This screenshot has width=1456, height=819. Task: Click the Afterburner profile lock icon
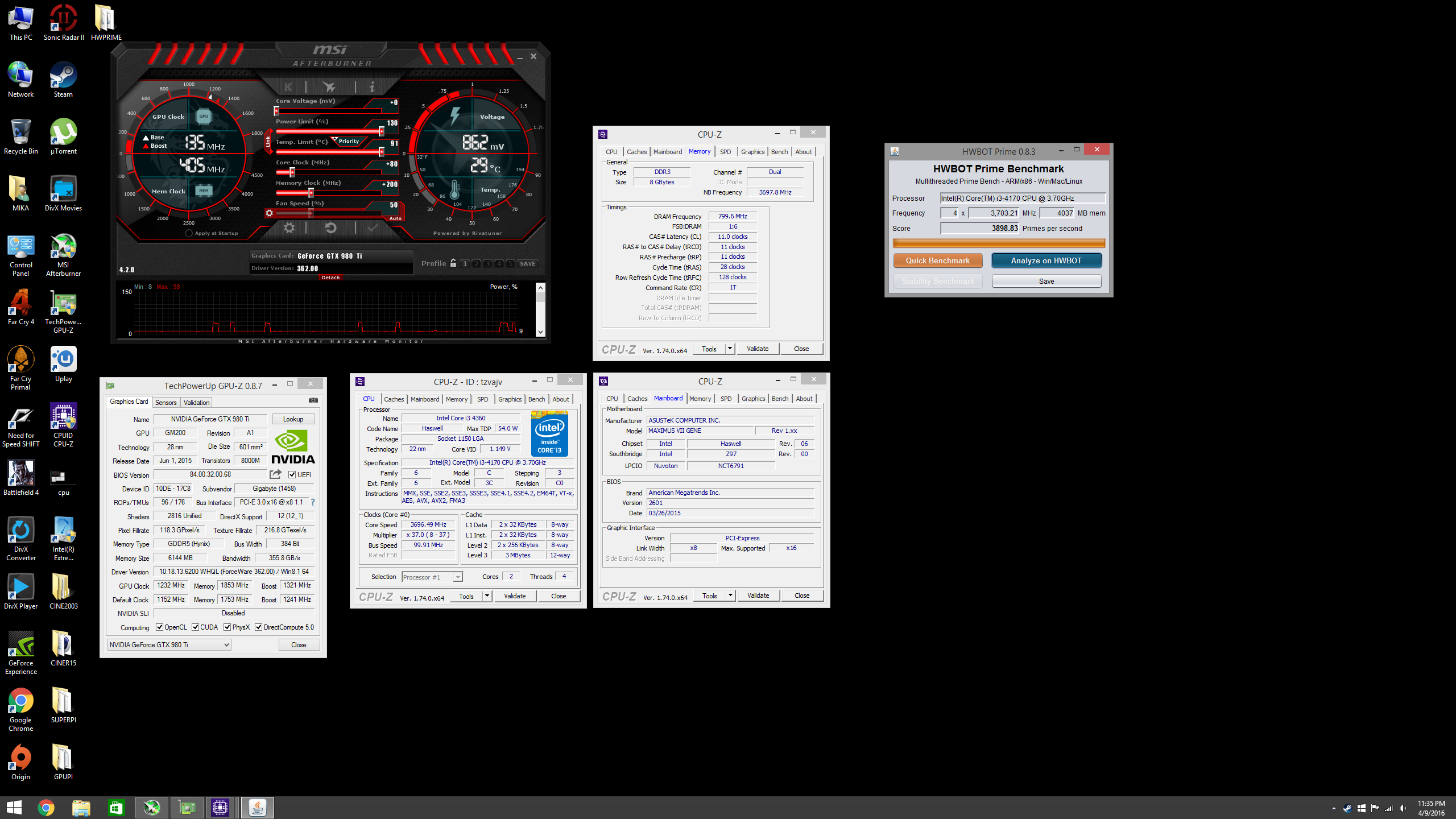click(453, 263)
